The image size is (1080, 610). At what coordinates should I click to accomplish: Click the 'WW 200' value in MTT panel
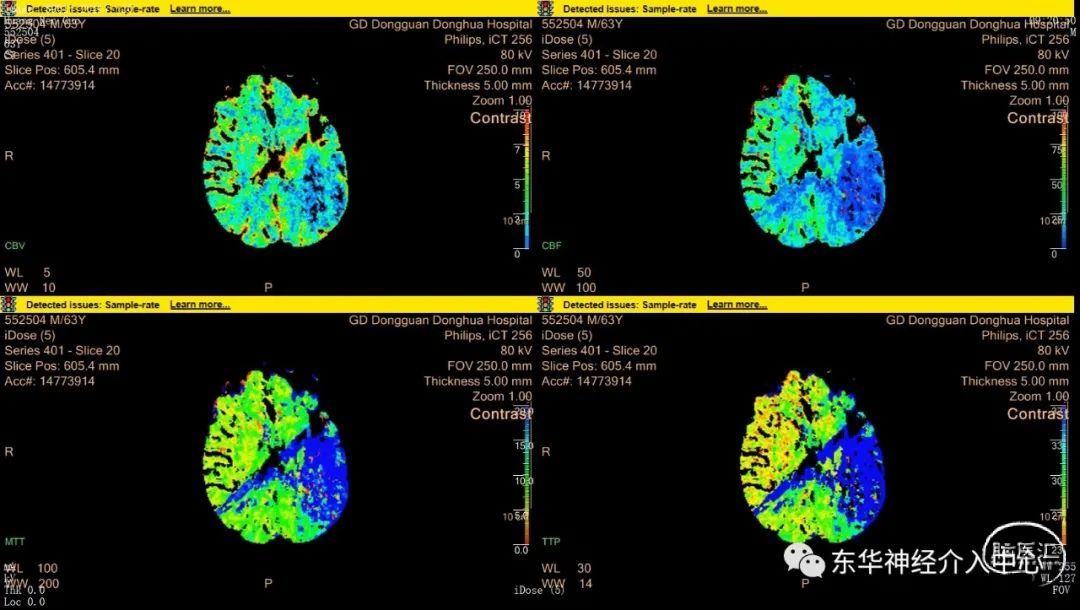click(x=32, y=584)
